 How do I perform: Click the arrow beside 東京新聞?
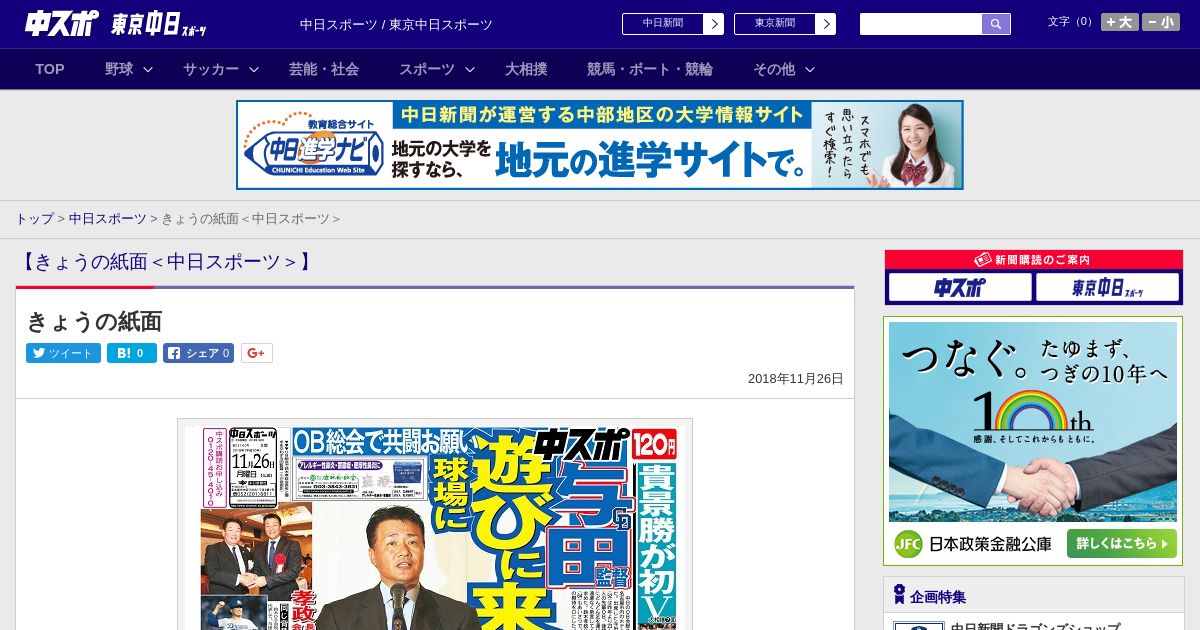coord(826,24)
